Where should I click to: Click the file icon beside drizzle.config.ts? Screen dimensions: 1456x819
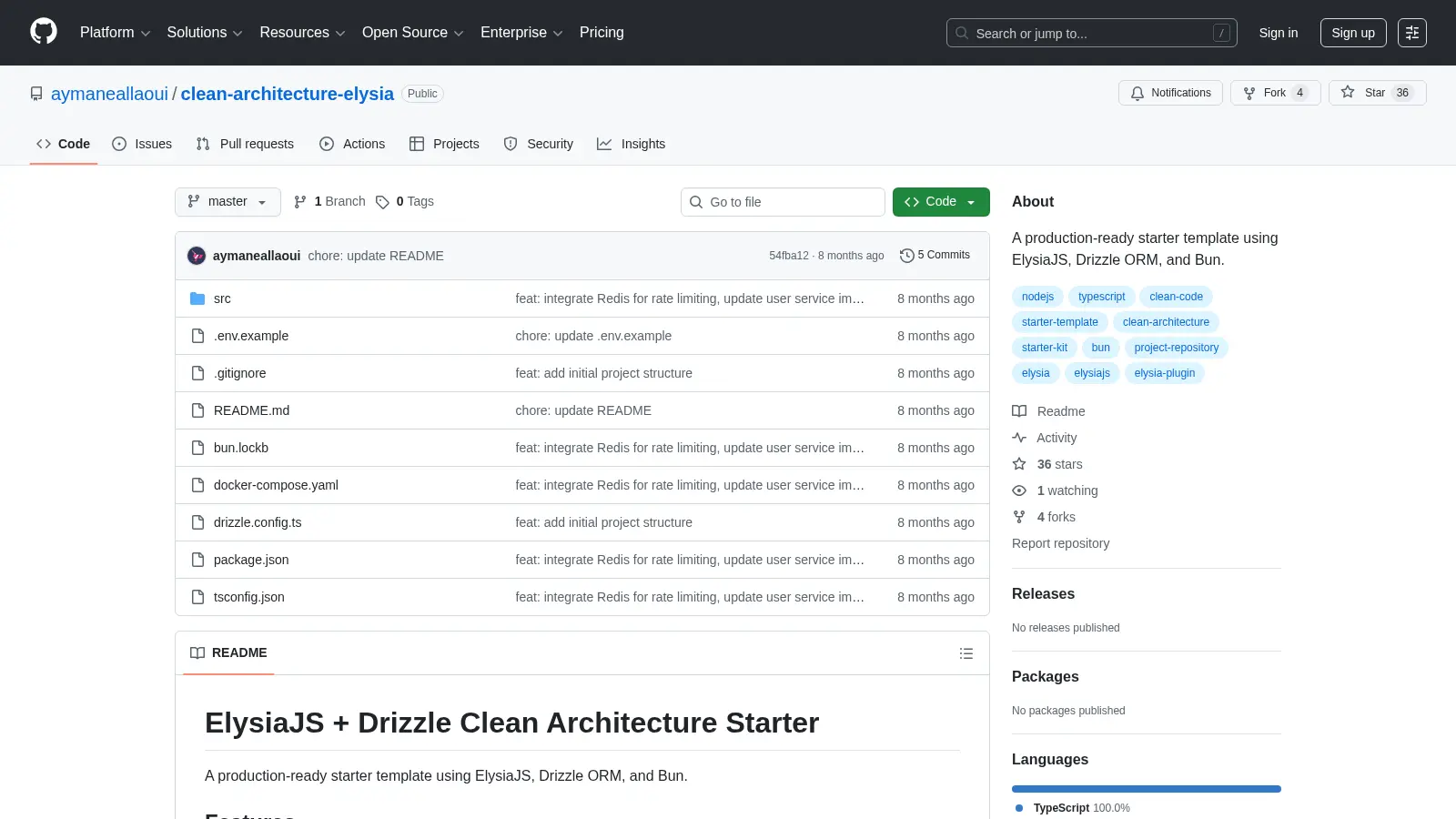pyautogui.click(x=197, y=522)
